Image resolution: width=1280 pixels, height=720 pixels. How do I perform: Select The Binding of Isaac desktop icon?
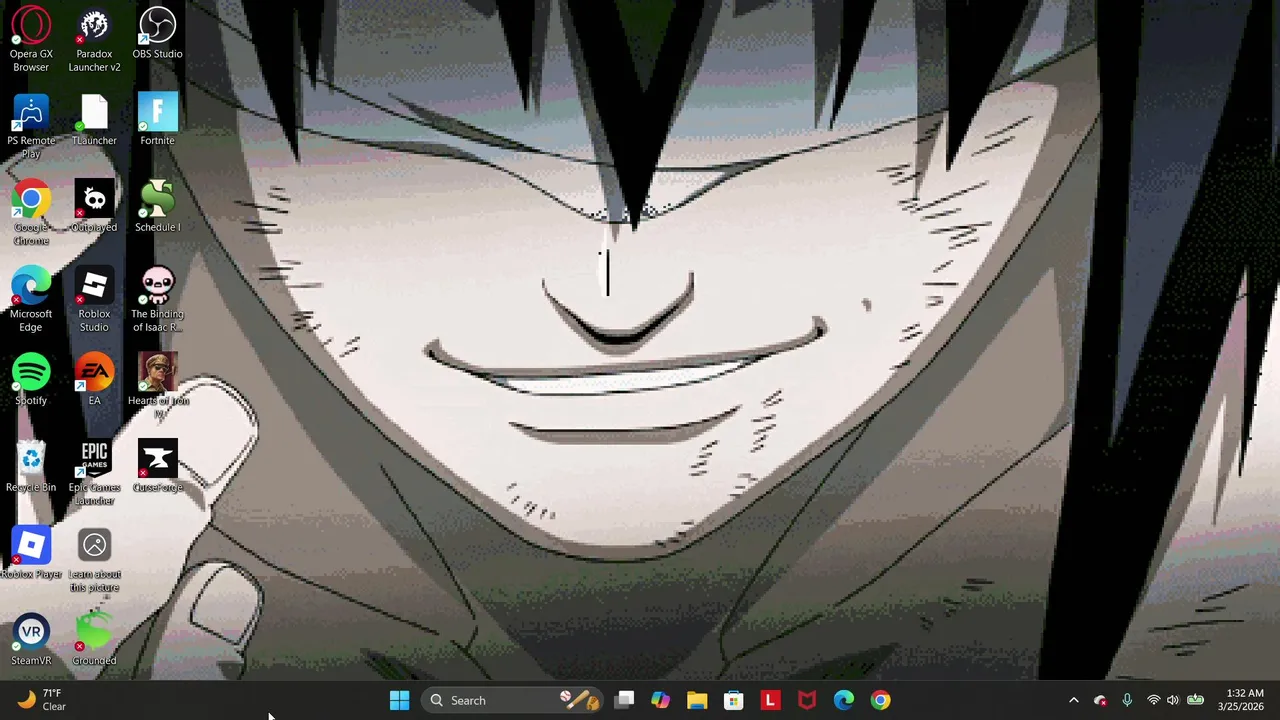click(157, 300)
